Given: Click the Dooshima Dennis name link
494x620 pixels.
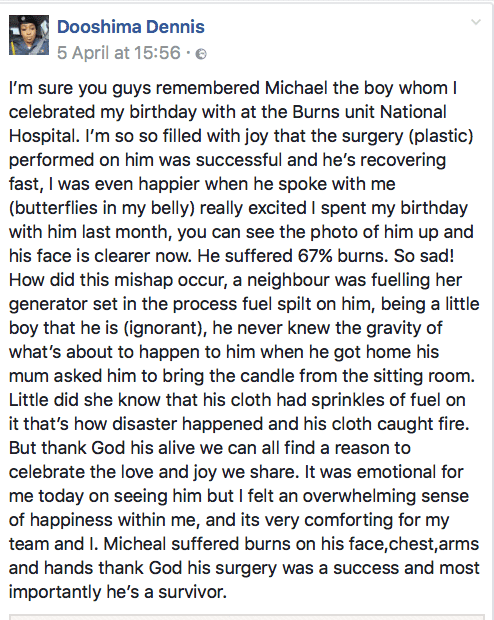Looking at the screenshot, I should coord(131,27).
